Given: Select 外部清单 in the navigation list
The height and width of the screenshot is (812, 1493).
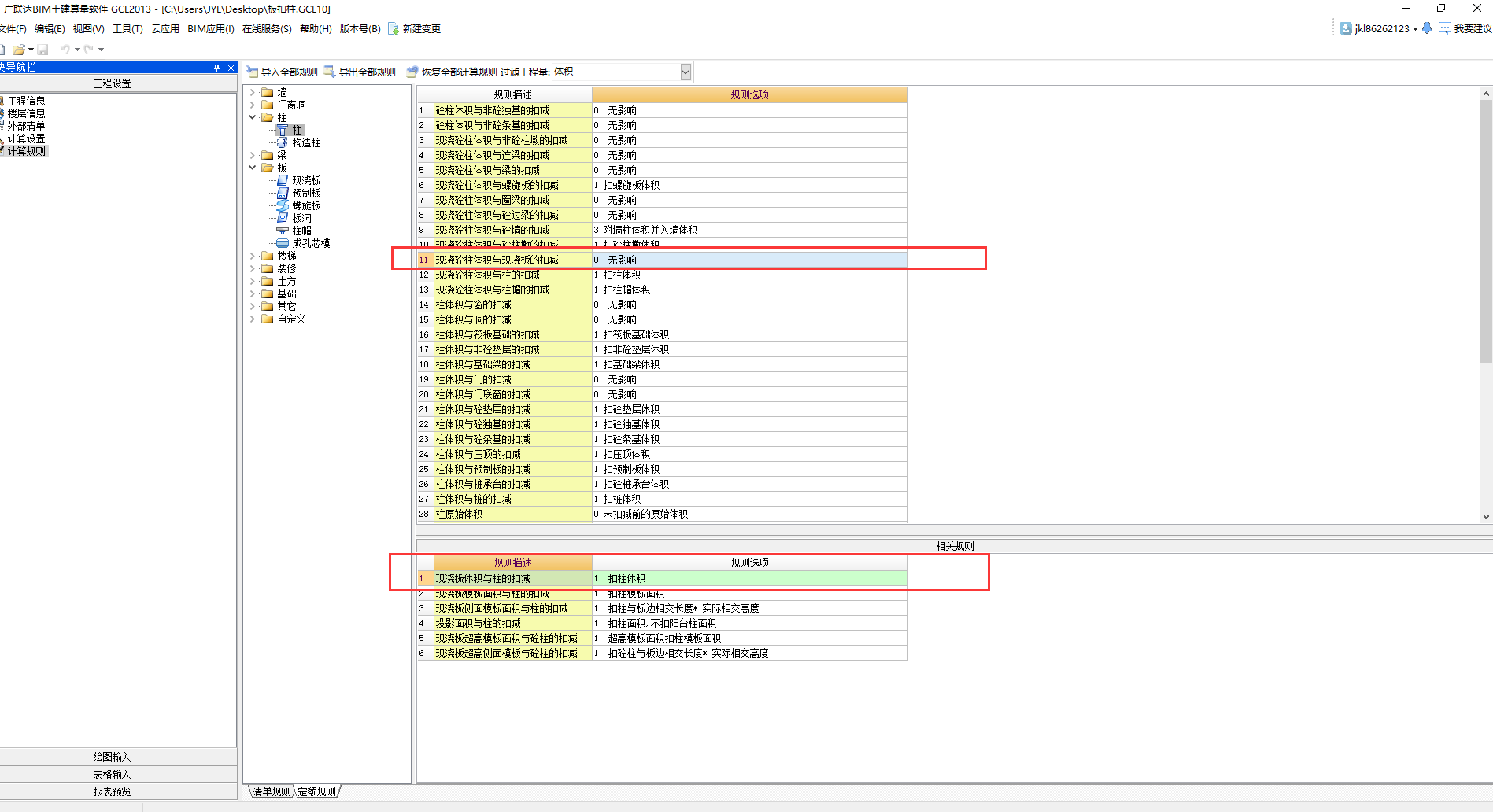Looking at the screenshot, I should [x=27, y=126].
